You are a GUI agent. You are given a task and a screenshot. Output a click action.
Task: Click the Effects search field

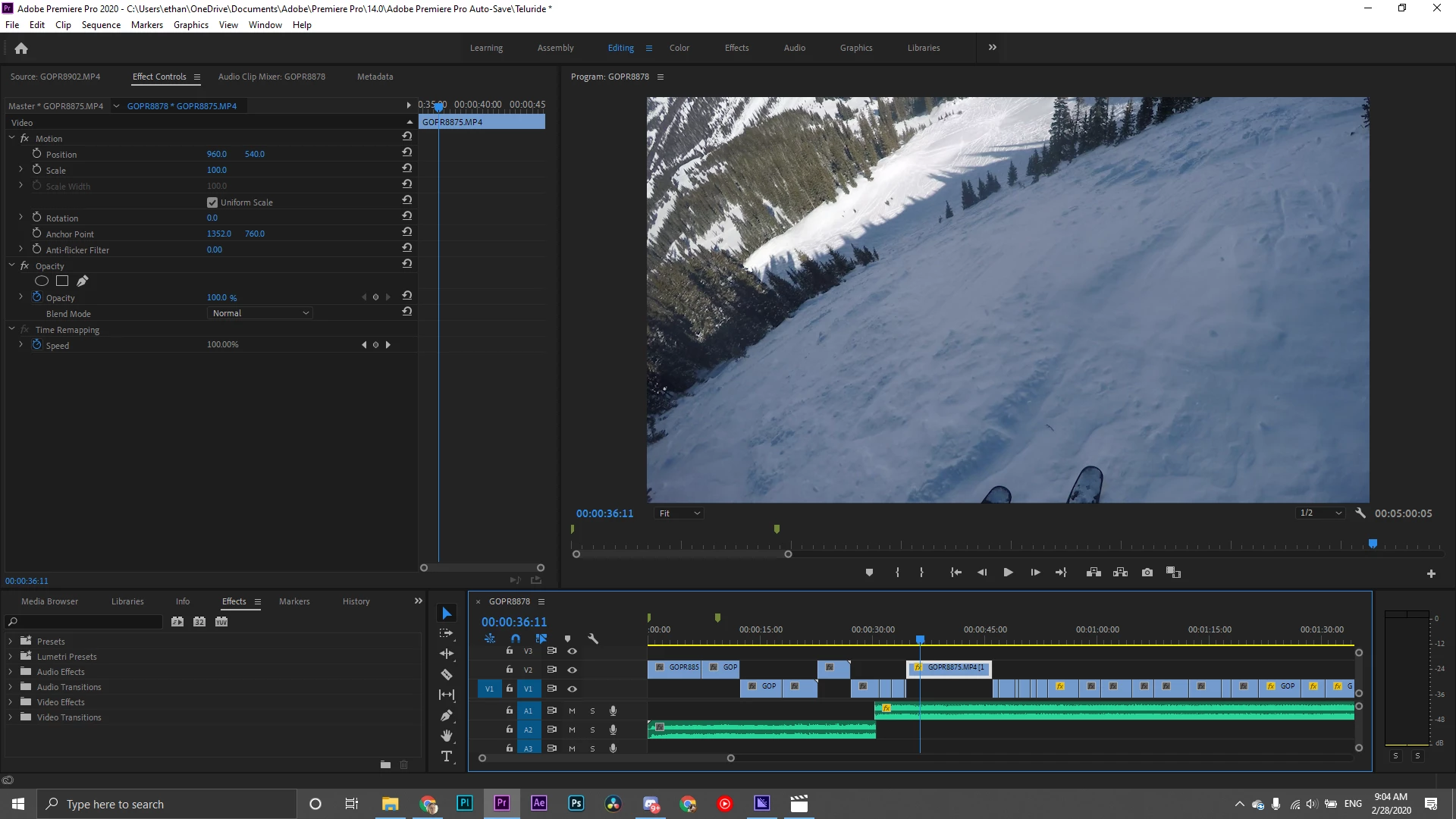coord(87,622)
